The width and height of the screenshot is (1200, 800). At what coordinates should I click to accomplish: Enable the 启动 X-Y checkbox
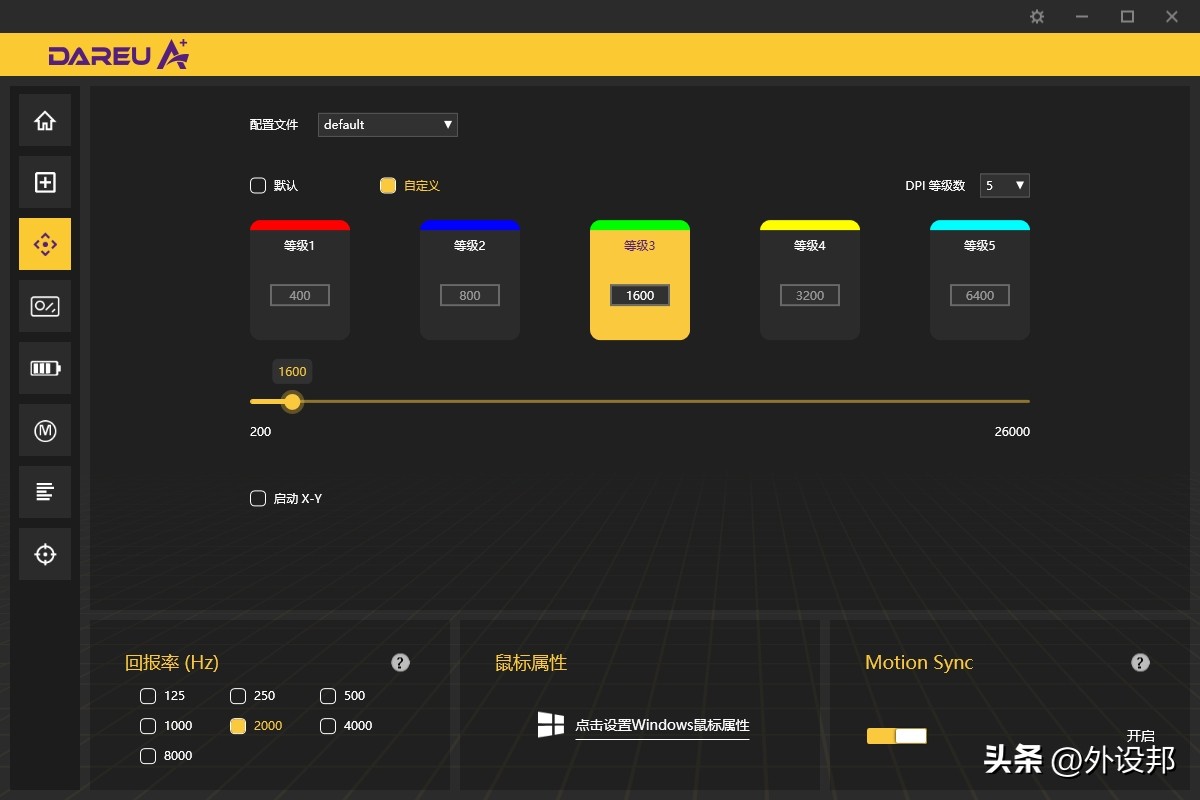tap(258, 498)
